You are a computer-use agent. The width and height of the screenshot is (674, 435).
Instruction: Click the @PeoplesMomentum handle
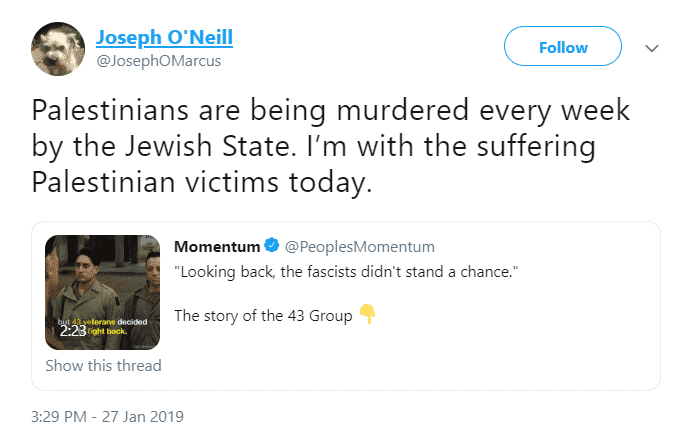tap(360, 247)
